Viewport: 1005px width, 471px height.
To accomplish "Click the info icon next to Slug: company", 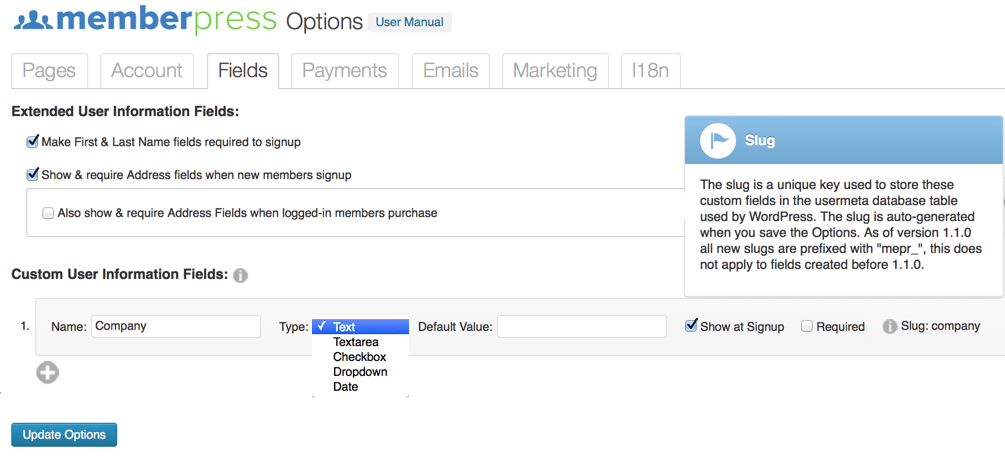I will (890, 327).
